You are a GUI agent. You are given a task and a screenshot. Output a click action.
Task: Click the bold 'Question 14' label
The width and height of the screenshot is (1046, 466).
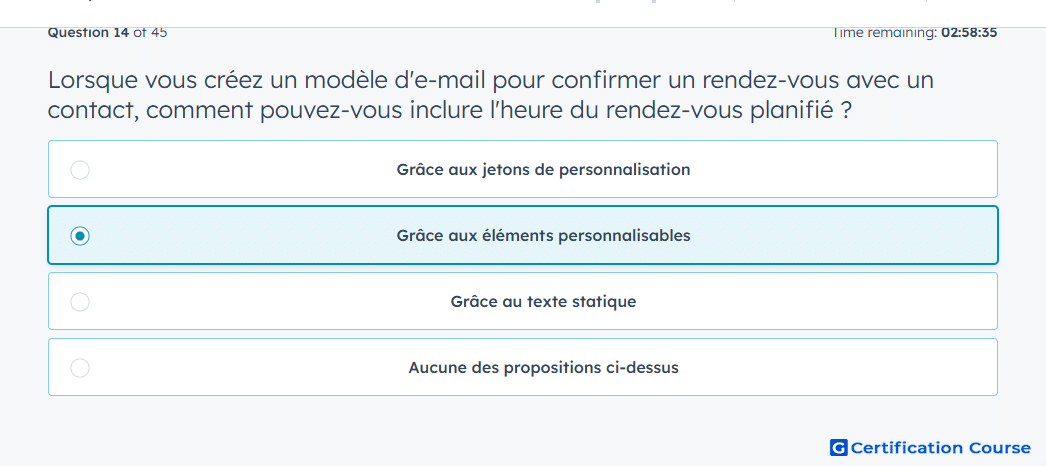(x=88, y=33)
